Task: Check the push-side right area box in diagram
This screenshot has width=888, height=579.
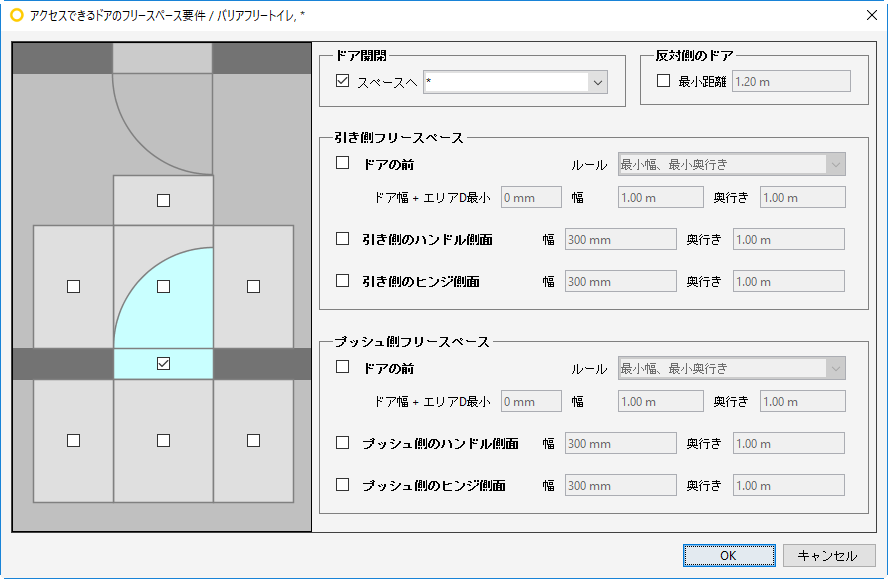Action: coord(253,441)
